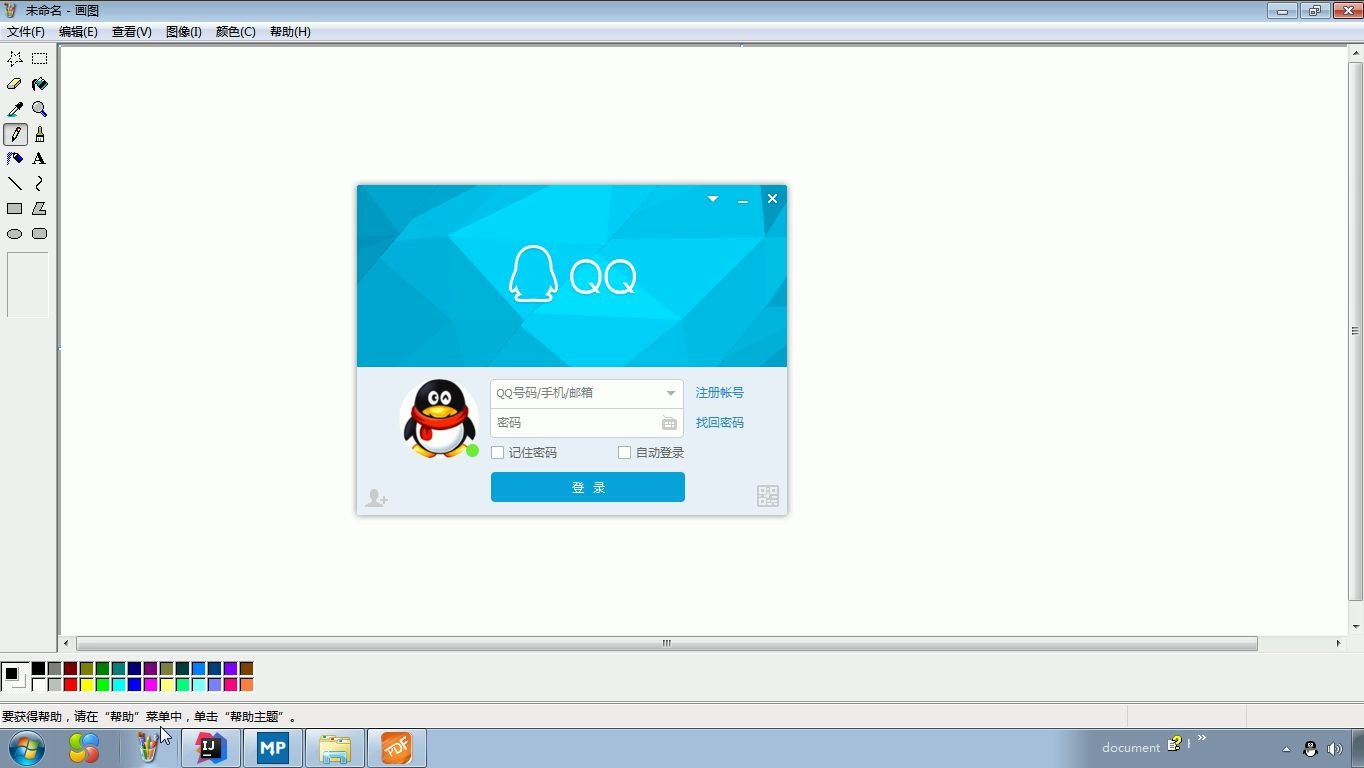Open the QQ title bar settings triangle
The height and width of the screenshot is (768, 1364).
tap(713, 199)
